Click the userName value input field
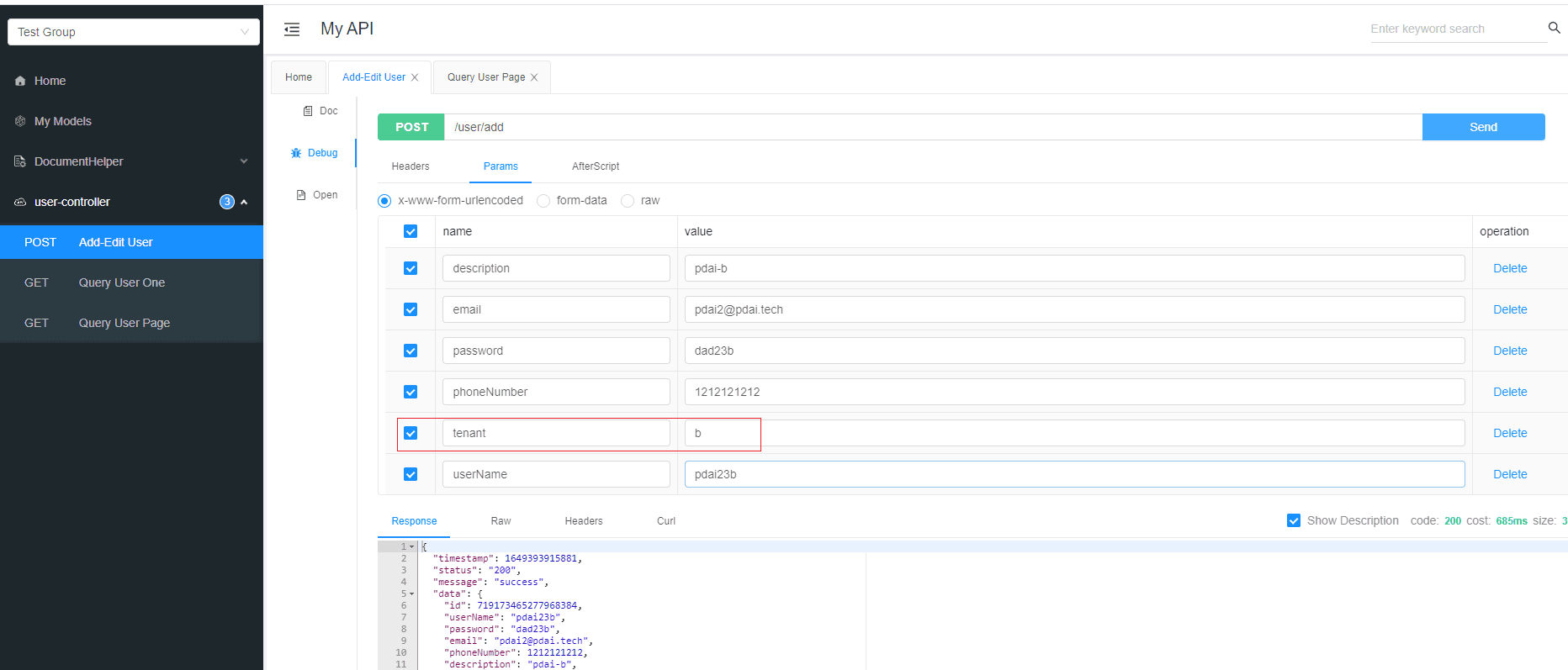This screenshot has height=670, width=1568. tap(1074, 474)
